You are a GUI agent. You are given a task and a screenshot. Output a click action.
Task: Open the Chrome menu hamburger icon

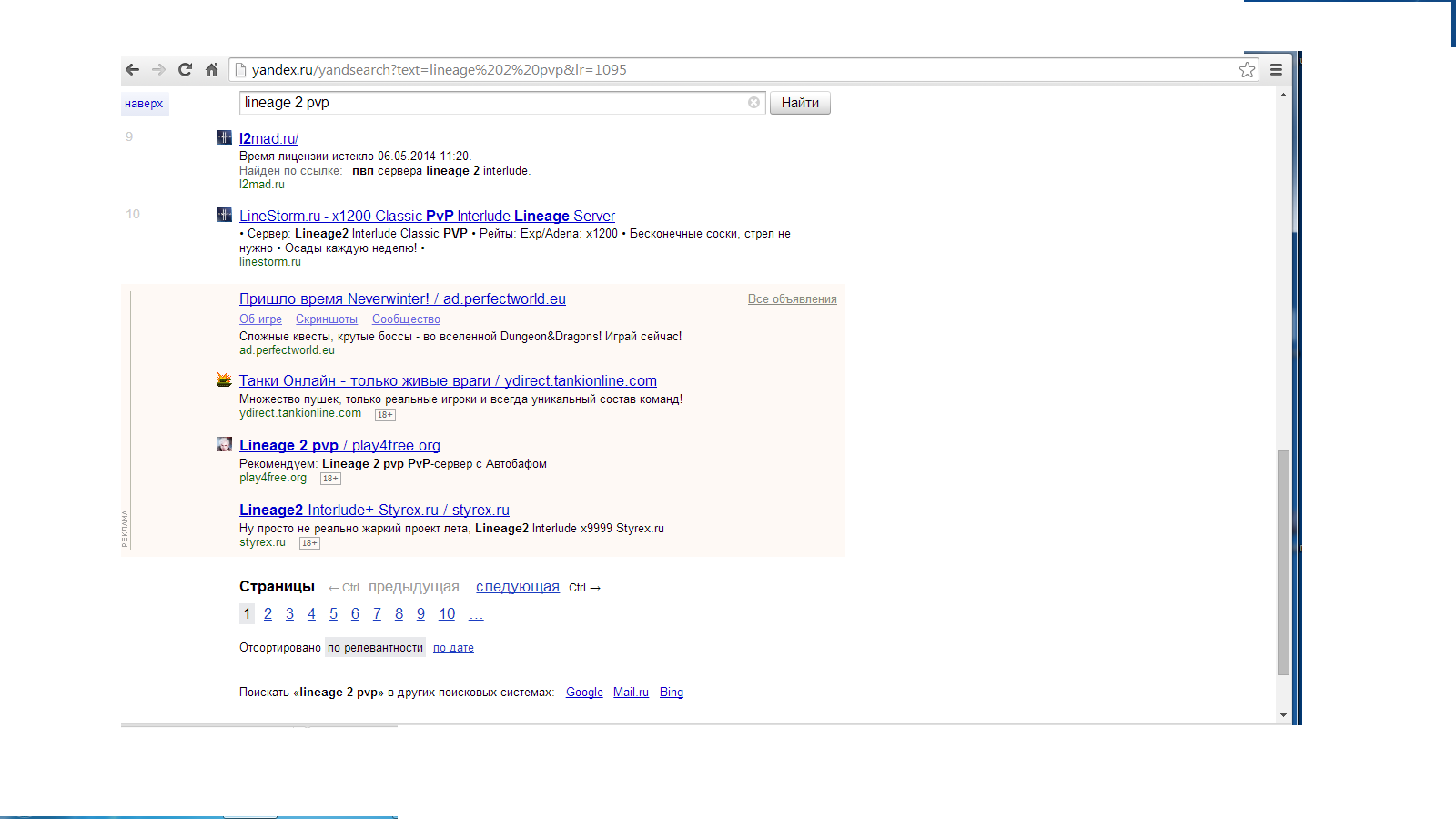click(x=1277, y=70)
